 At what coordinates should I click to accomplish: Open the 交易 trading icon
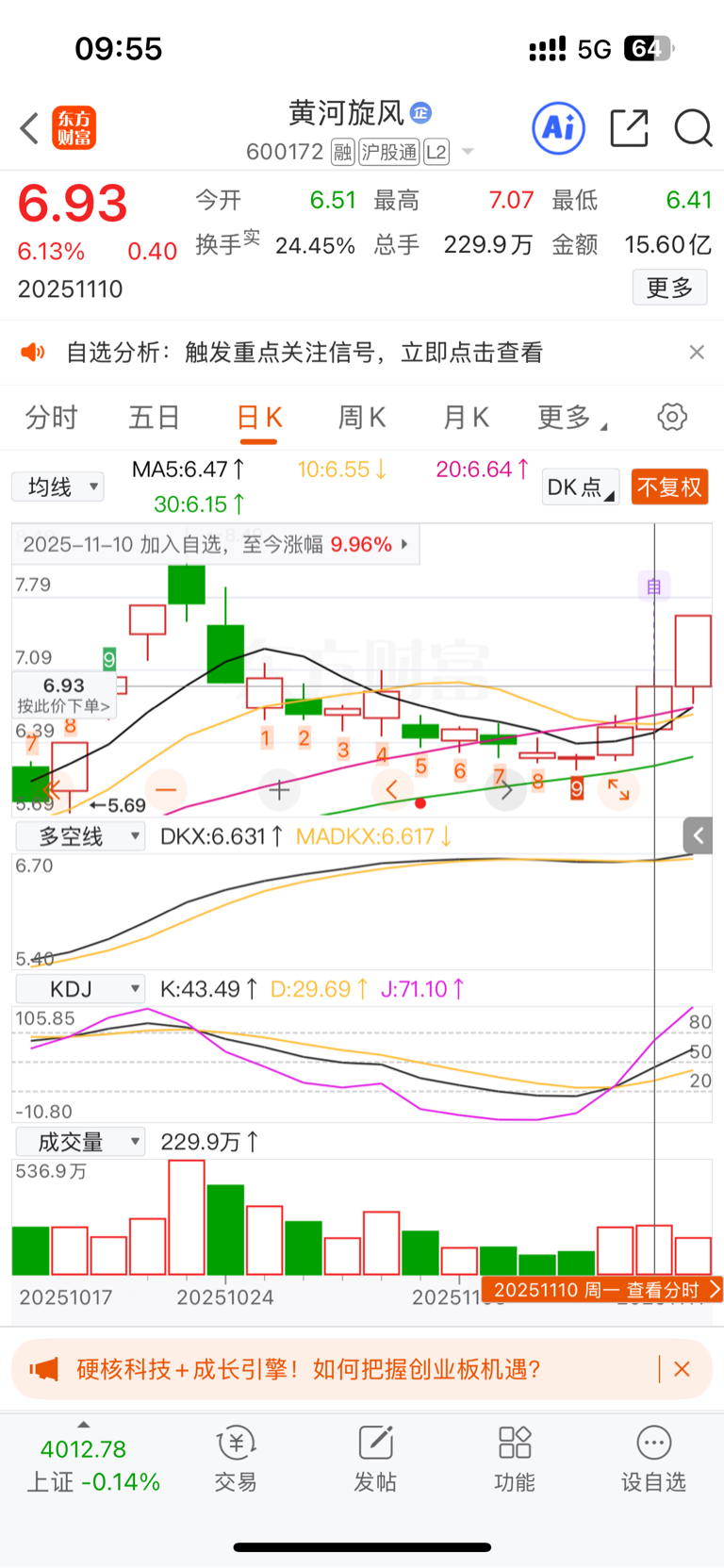236,1459
